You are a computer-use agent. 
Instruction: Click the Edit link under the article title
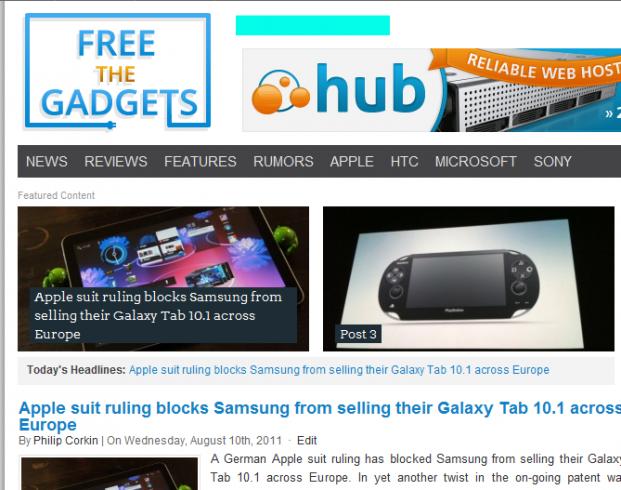[x=307, y=440]
